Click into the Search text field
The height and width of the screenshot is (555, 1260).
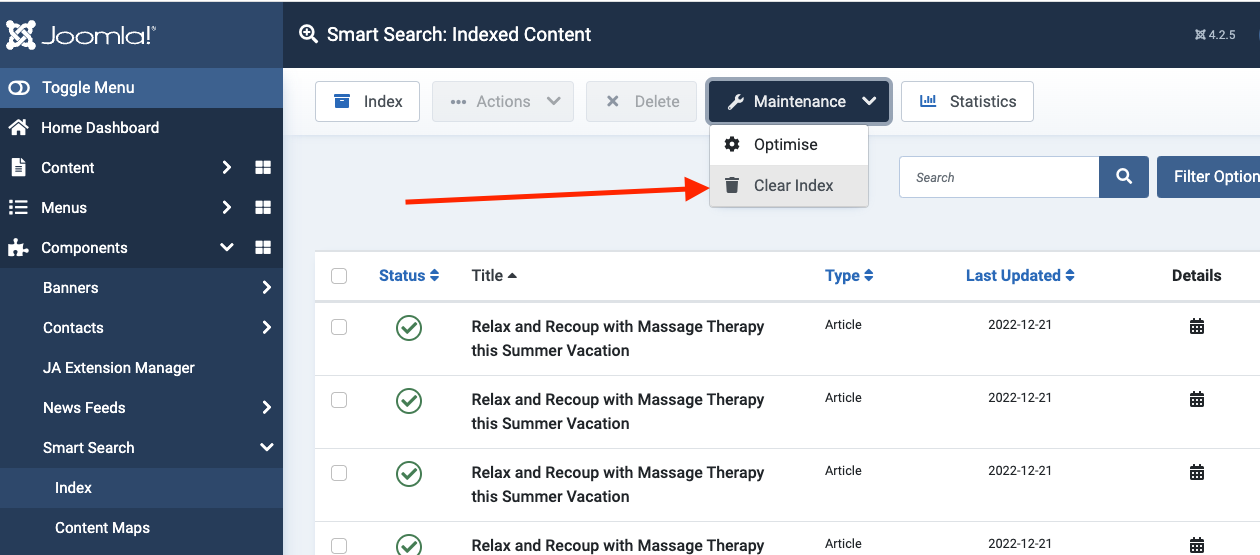998,177
